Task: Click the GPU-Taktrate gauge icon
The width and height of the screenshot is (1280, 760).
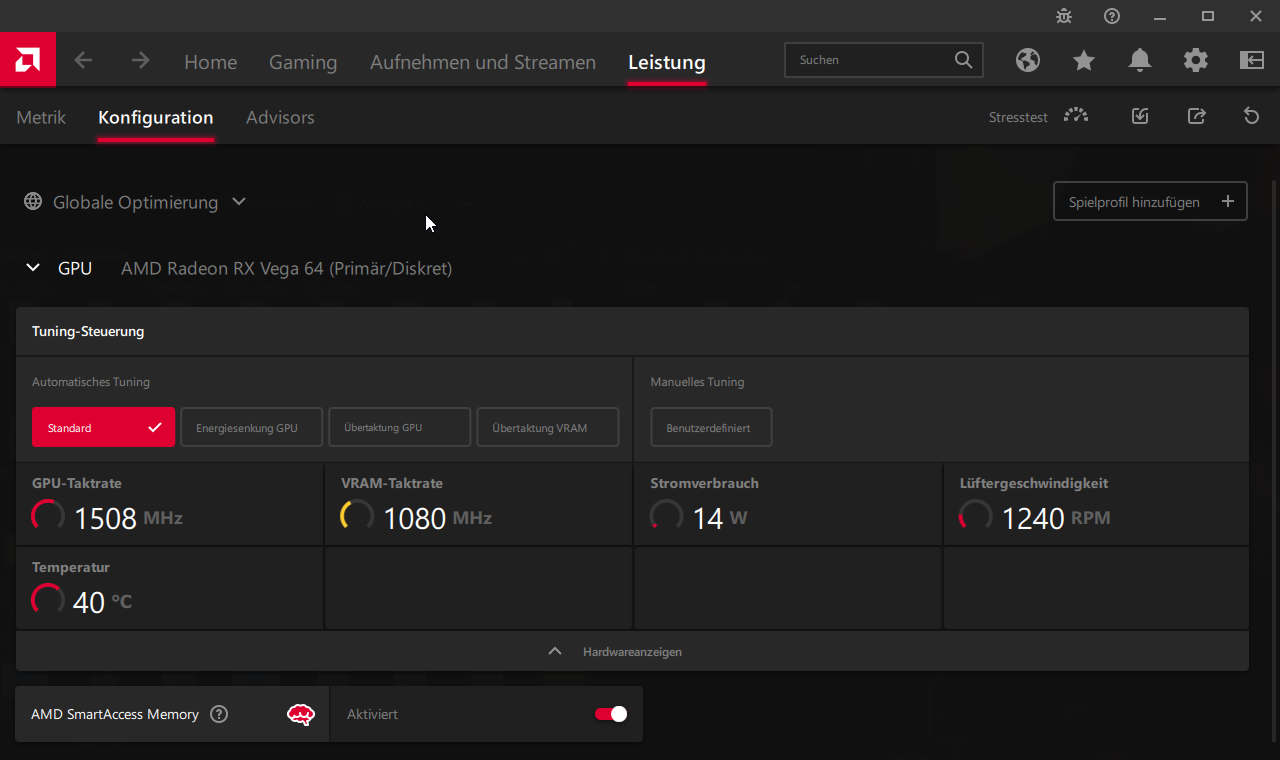Action: click(48, 516)
